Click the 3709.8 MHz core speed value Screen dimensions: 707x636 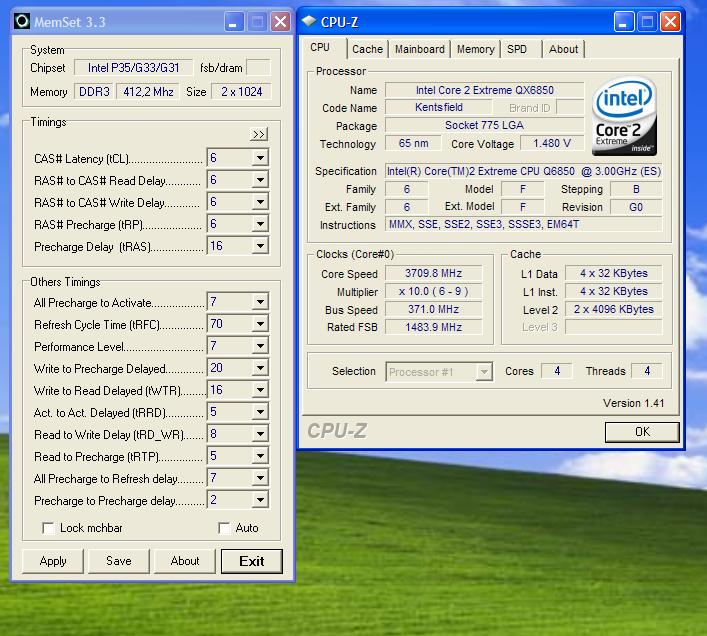pos(434,273)
